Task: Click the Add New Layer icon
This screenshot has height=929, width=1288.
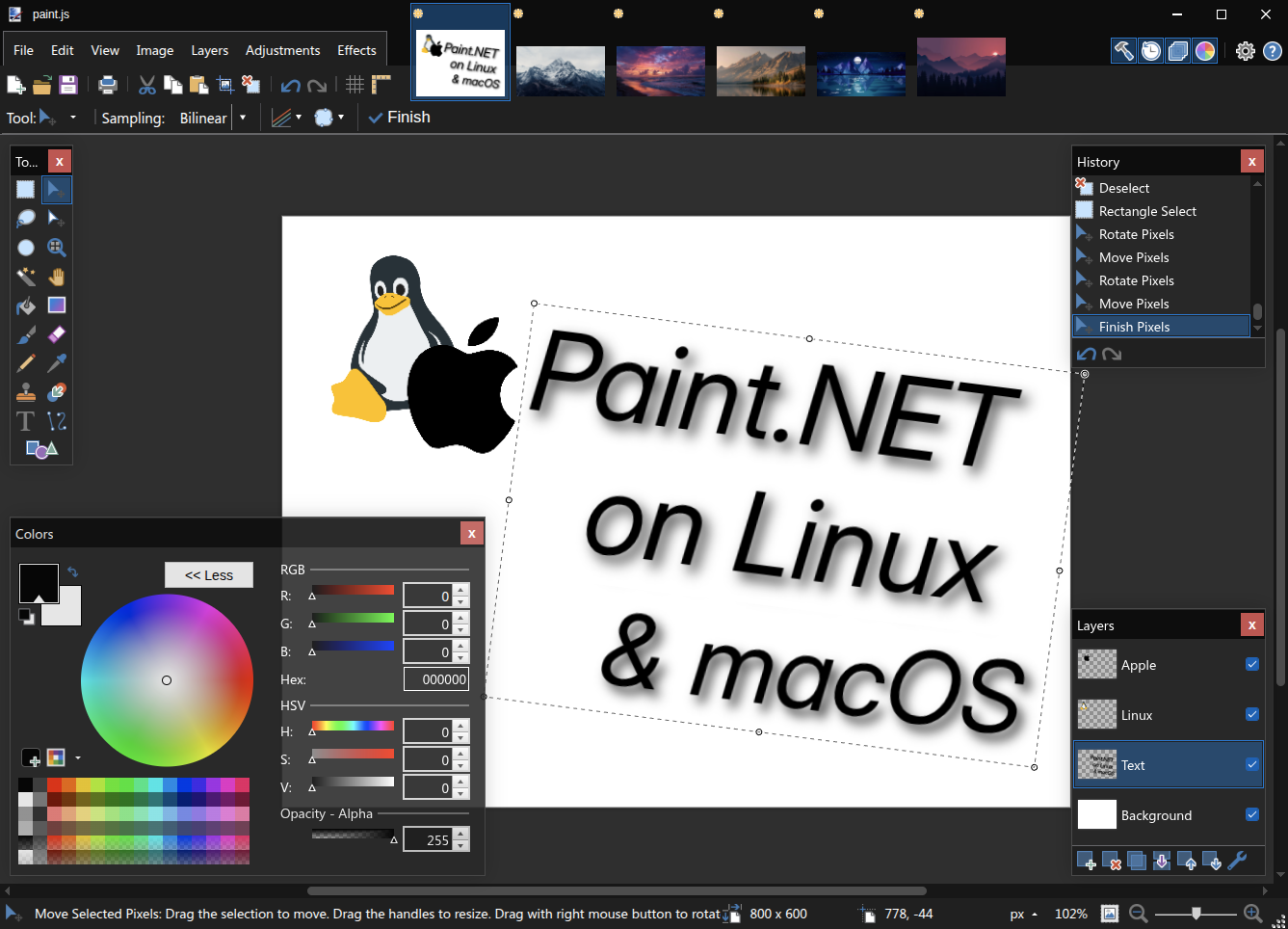Action: tap(1086, 861)
